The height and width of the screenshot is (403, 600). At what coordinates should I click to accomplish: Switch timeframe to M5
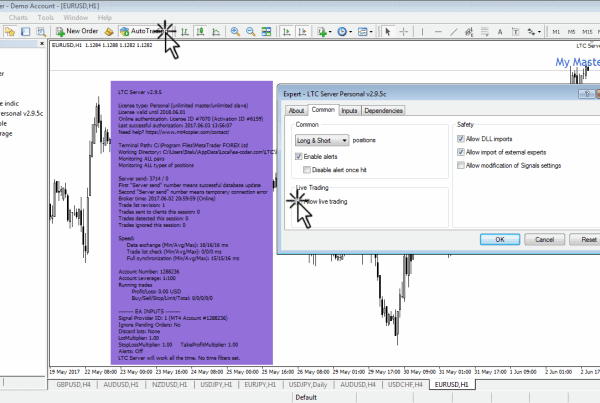(x=571, y=32)
